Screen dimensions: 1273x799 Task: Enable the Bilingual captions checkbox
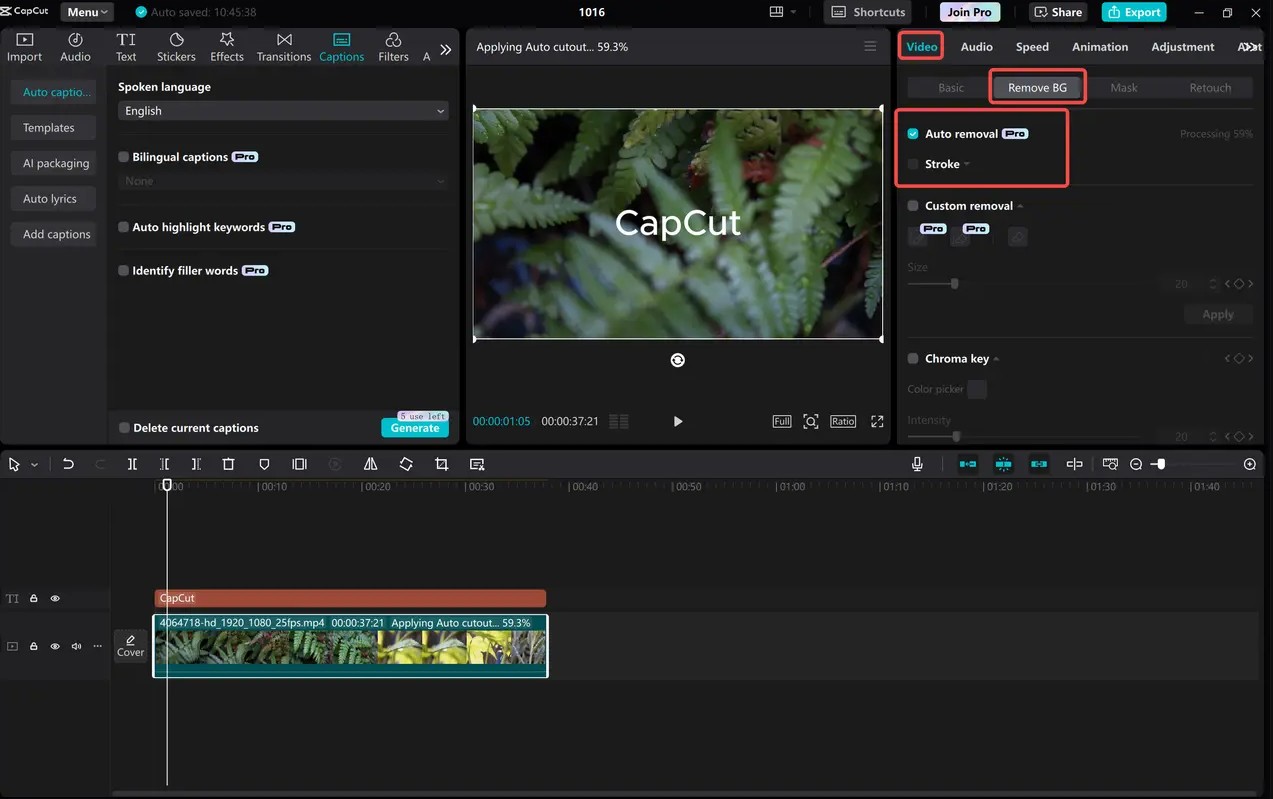coord(124,157)
